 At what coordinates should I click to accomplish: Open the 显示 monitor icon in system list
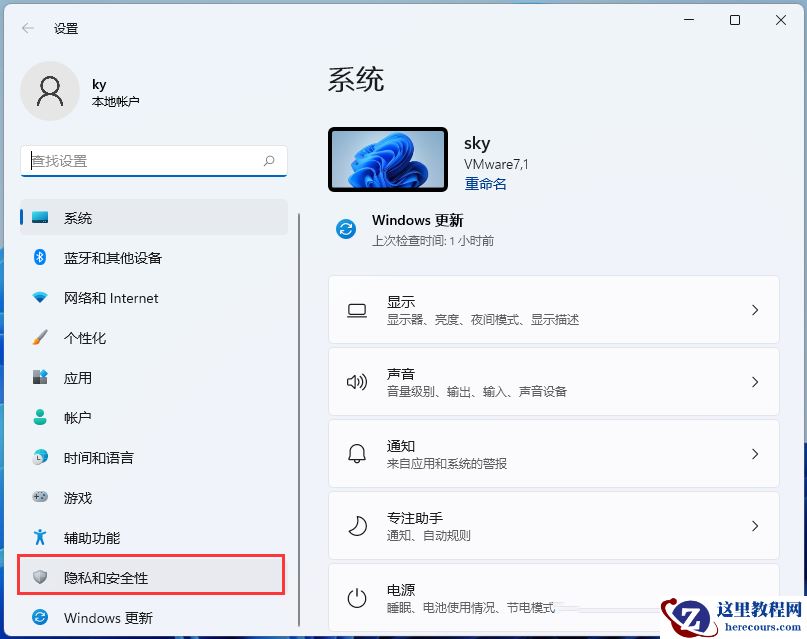357,310
